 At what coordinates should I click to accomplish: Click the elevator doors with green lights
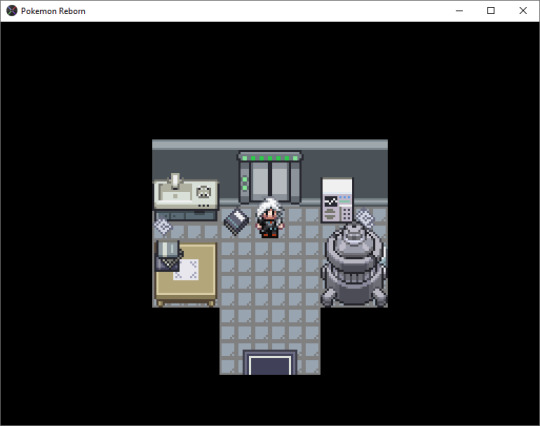click(270, 177)
